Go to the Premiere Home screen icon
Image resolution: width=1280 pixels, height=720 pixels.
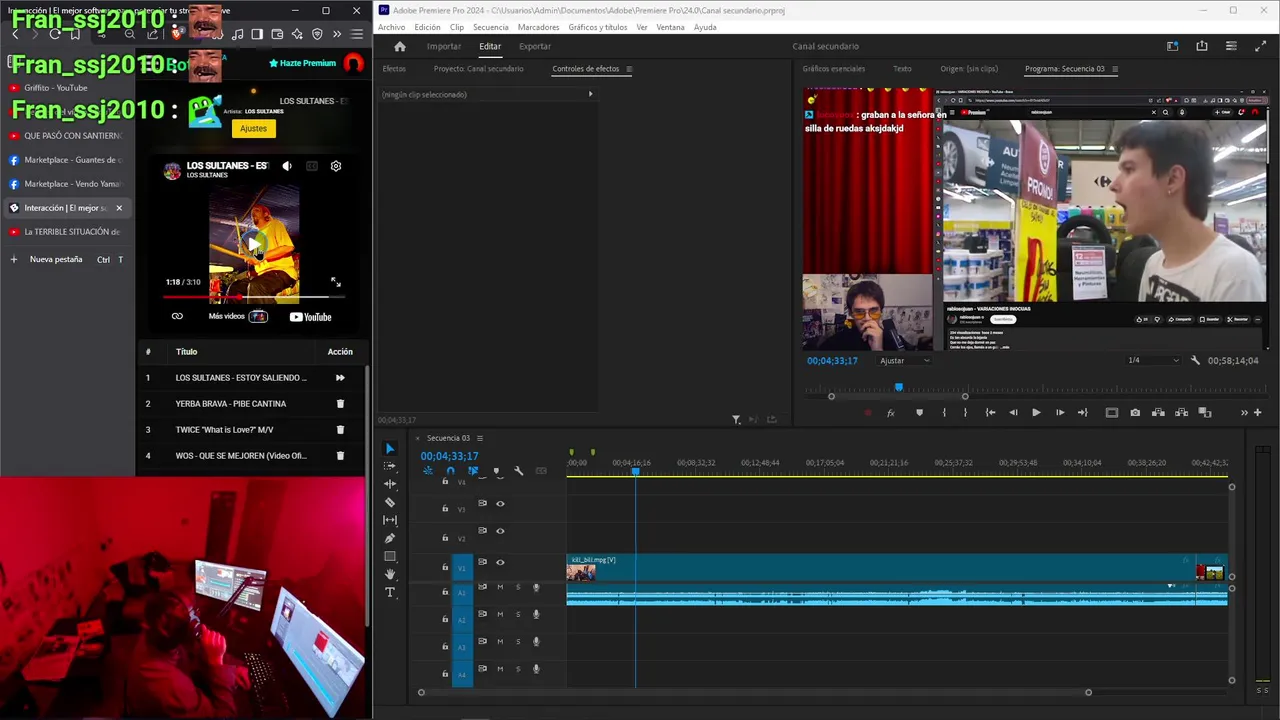pos(400,46)
